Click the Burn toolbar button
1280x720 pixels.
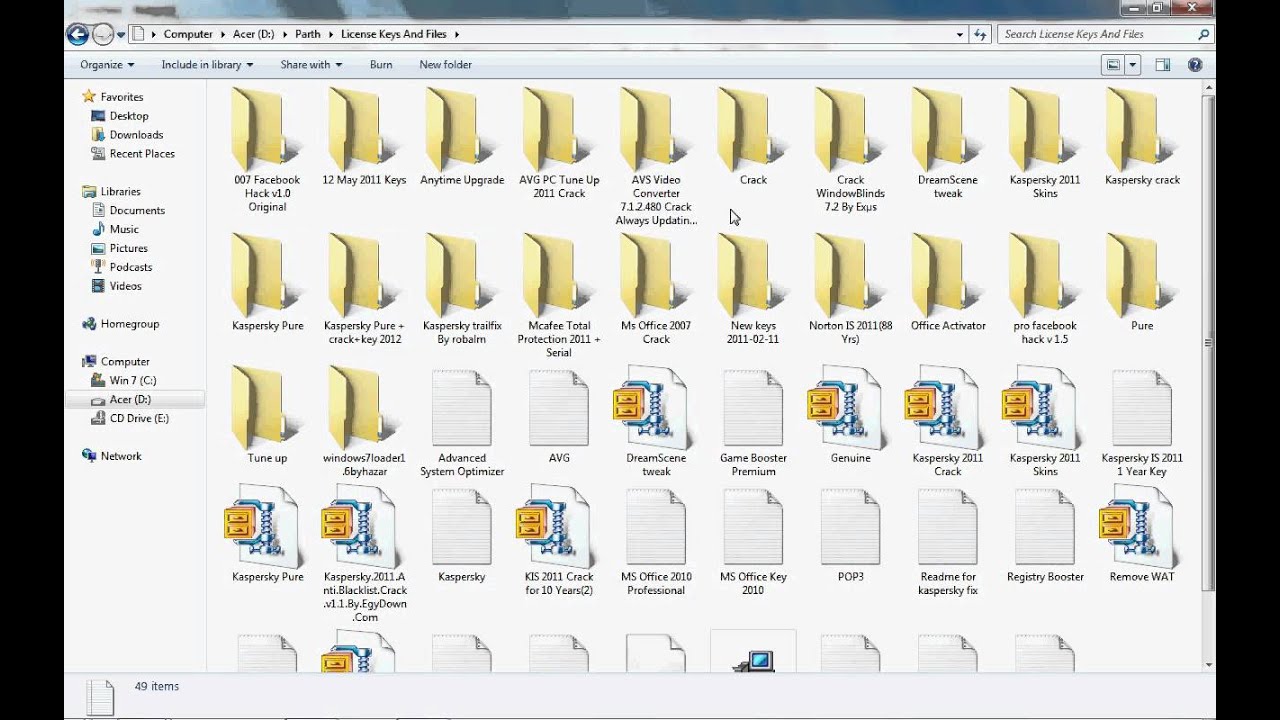381,65
